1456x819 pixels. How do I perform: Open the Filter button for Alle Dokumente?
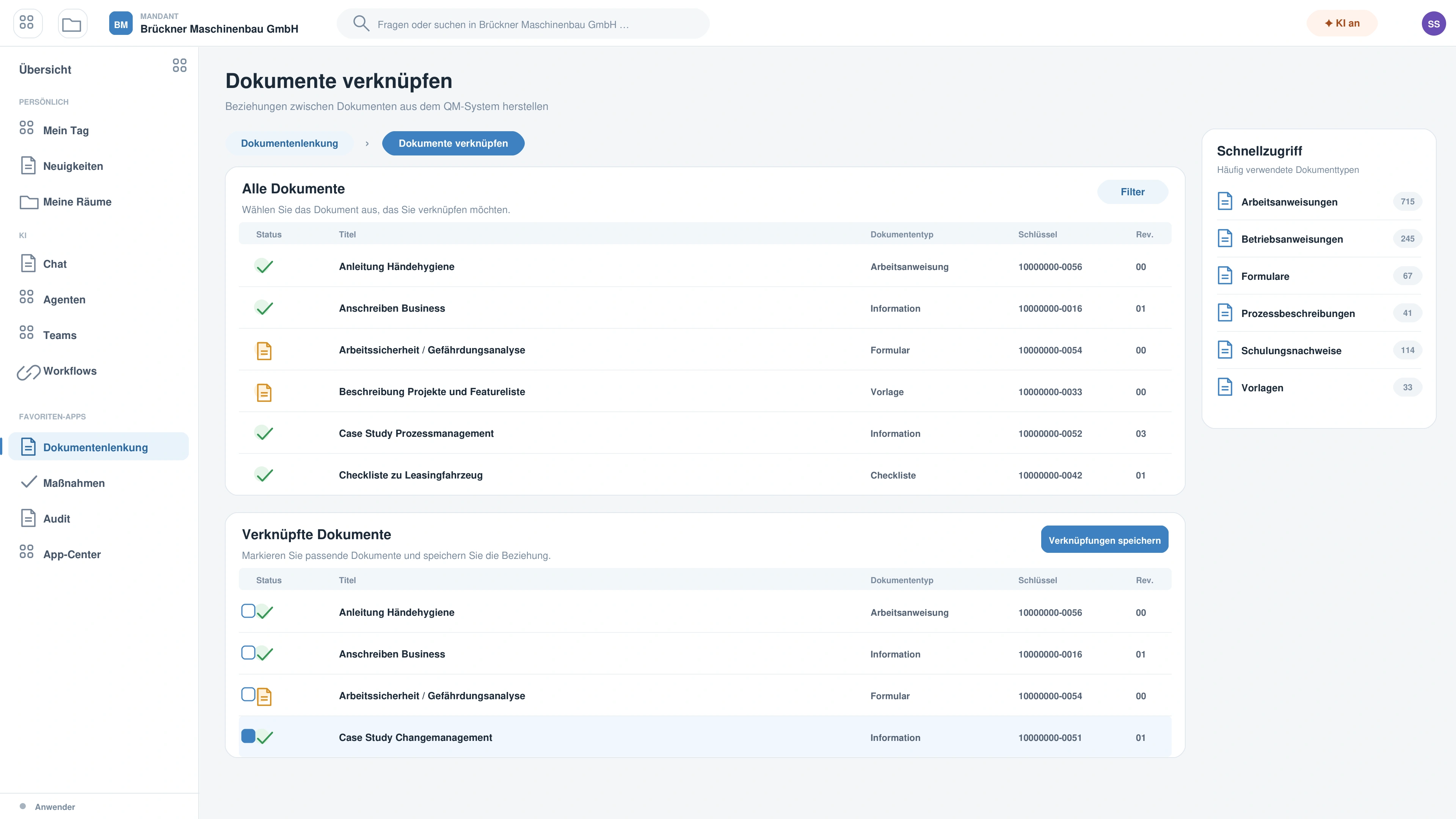point(1132,191)
